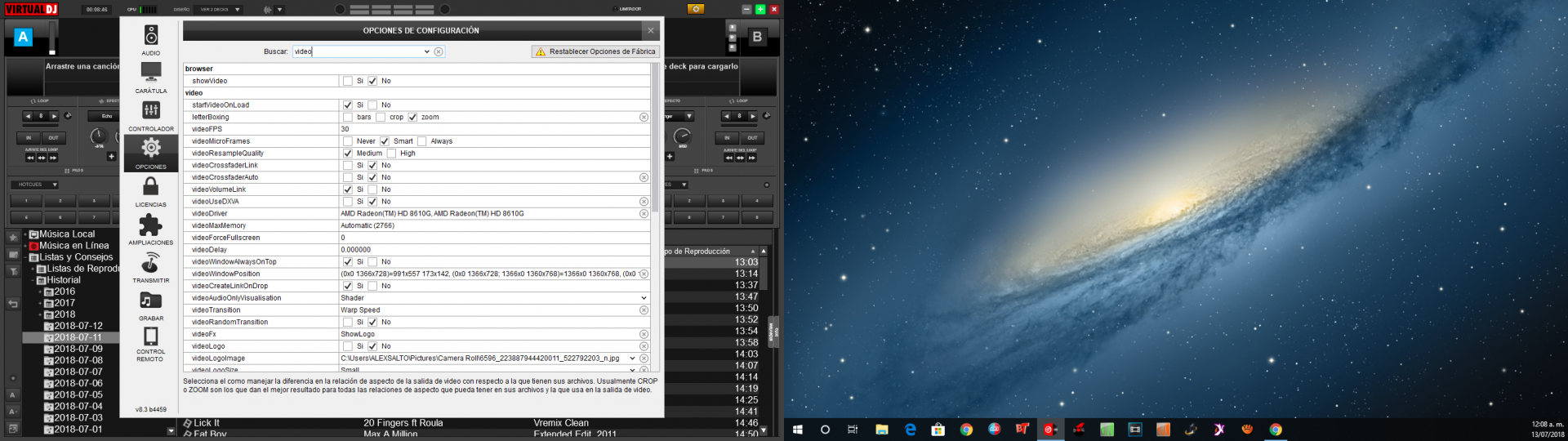Reset videoCrossfaderAuto to default
1568x441 pixels.
tap(644, 177)
